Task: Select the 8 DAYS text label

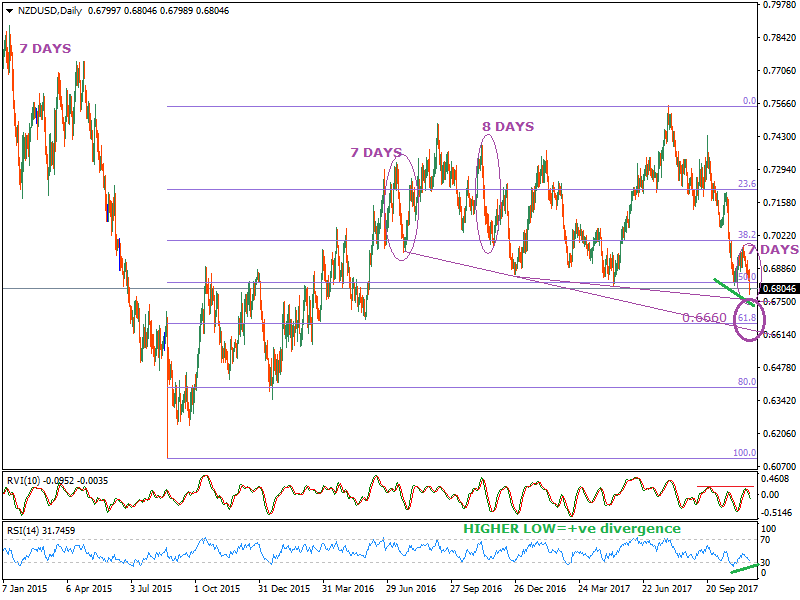Action: coord(508,127)
